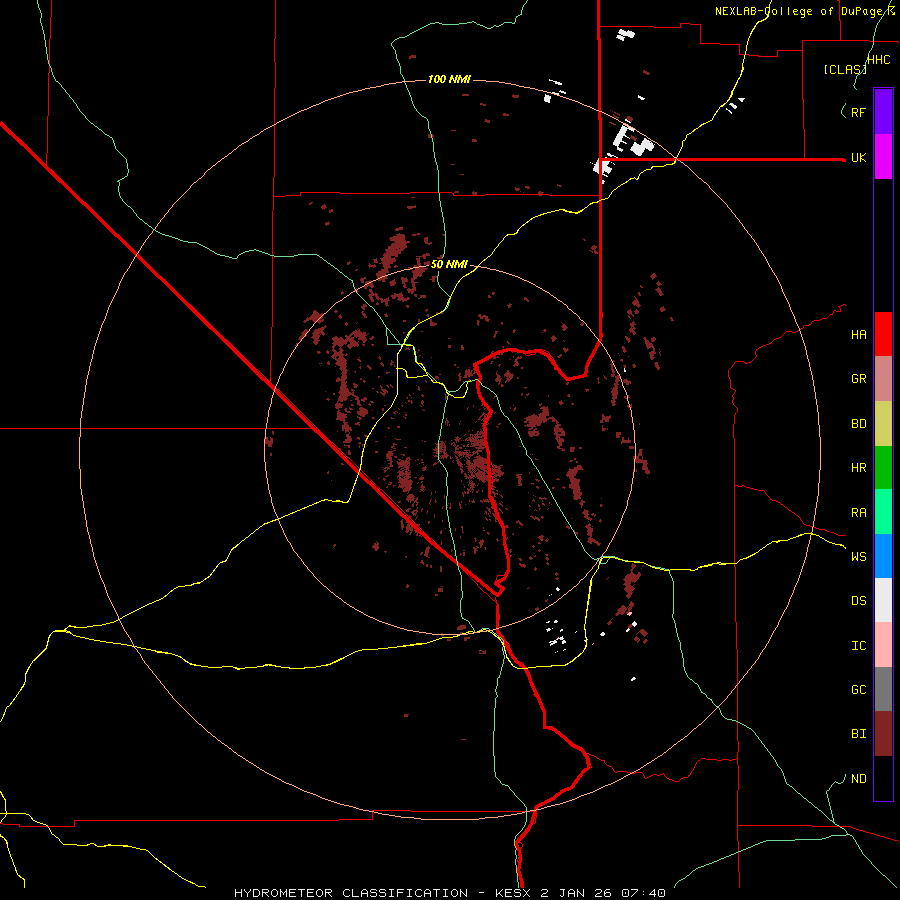Click the purple RF color swatch in legend

[883, 112]
